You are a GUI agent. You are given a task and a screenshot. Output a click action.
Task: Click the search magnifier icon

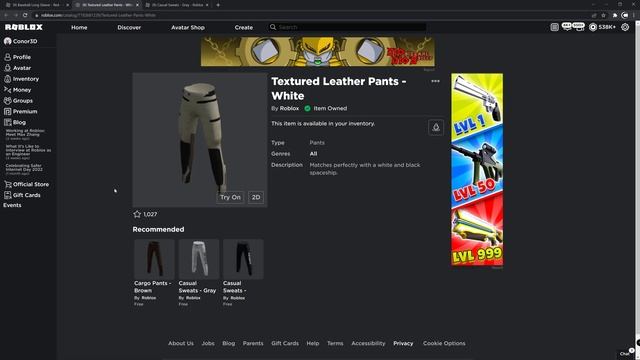(x=273, y=27)
